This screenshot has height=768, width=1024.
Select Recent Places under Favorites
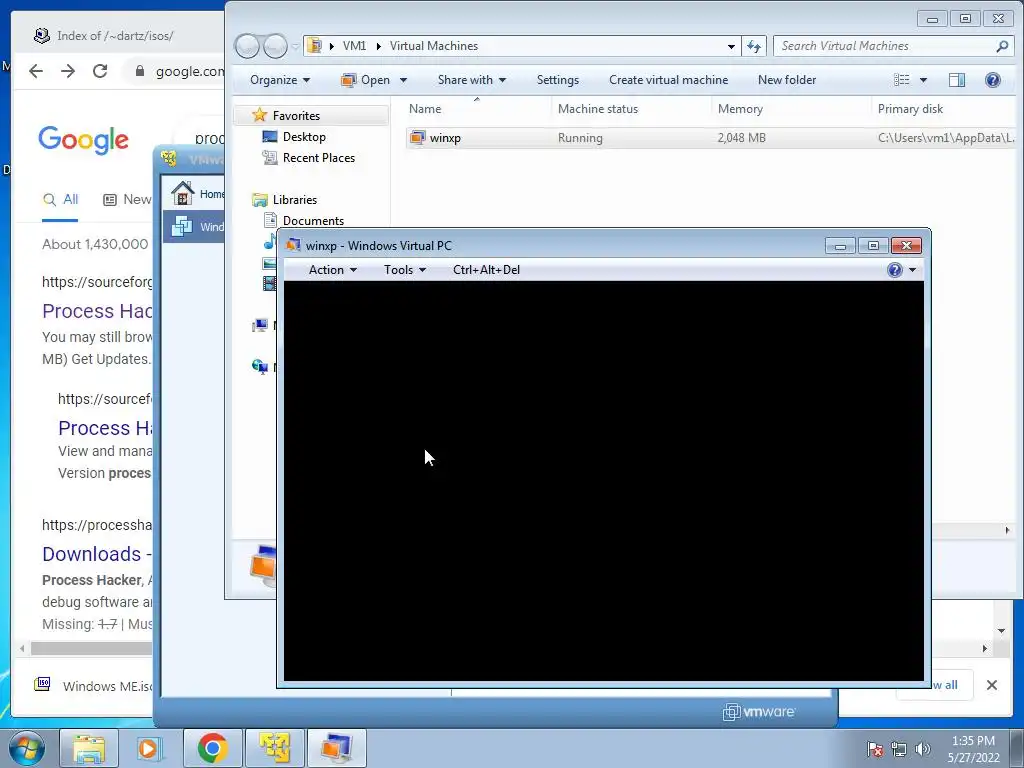[319, 157]
